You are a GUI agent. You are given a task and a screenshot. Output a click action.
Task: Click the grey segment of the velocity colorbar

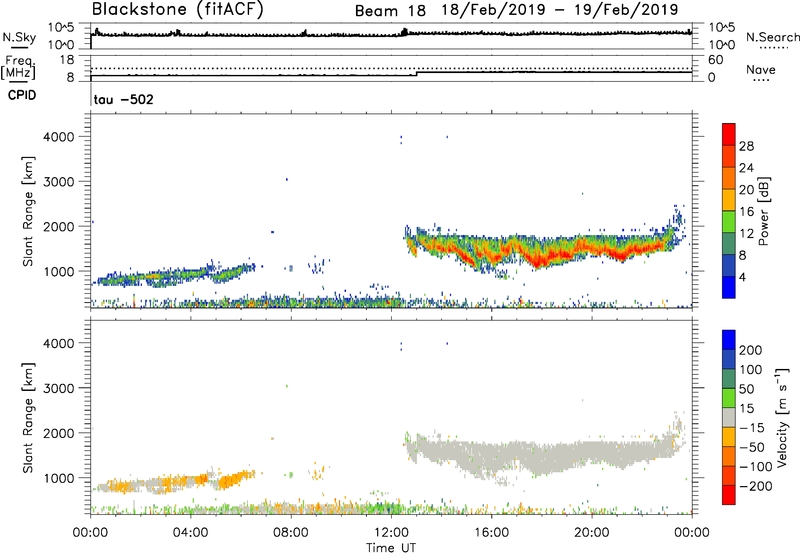[729, 418]
